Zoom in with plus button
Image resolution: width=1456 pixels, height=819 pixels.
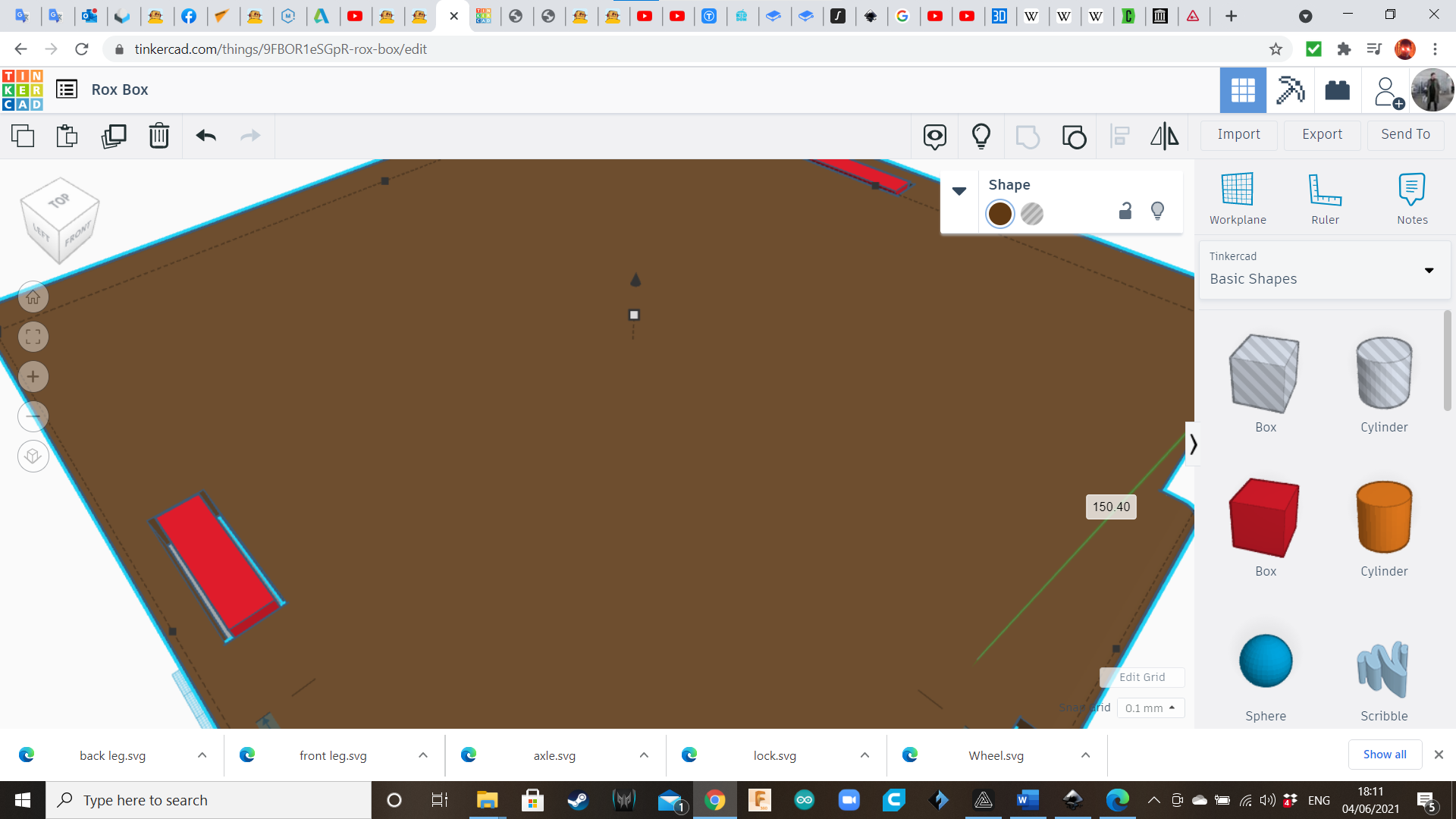(33, 377)
